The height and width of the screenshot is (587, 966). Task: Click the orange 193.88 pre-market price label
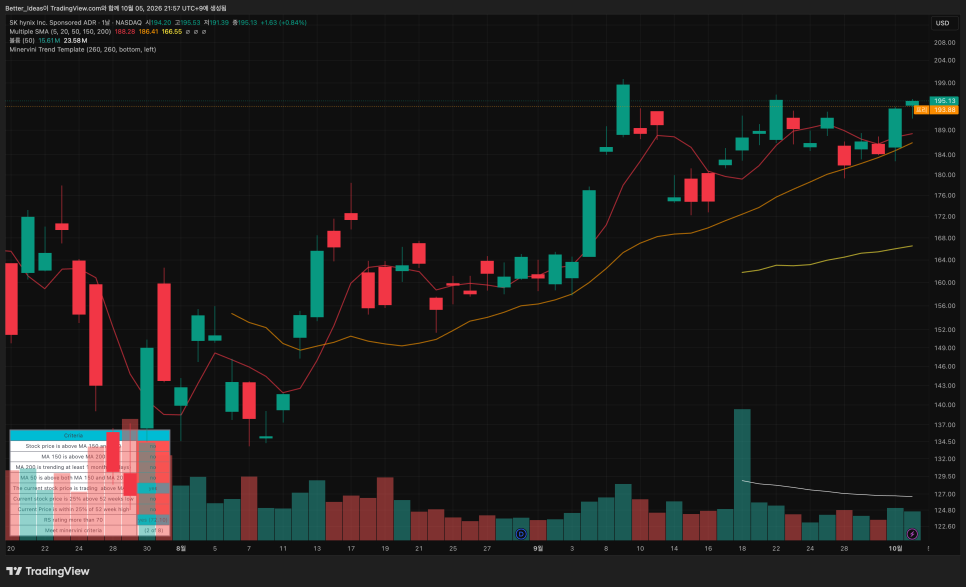pyautogui.click(x=944, y=110)
